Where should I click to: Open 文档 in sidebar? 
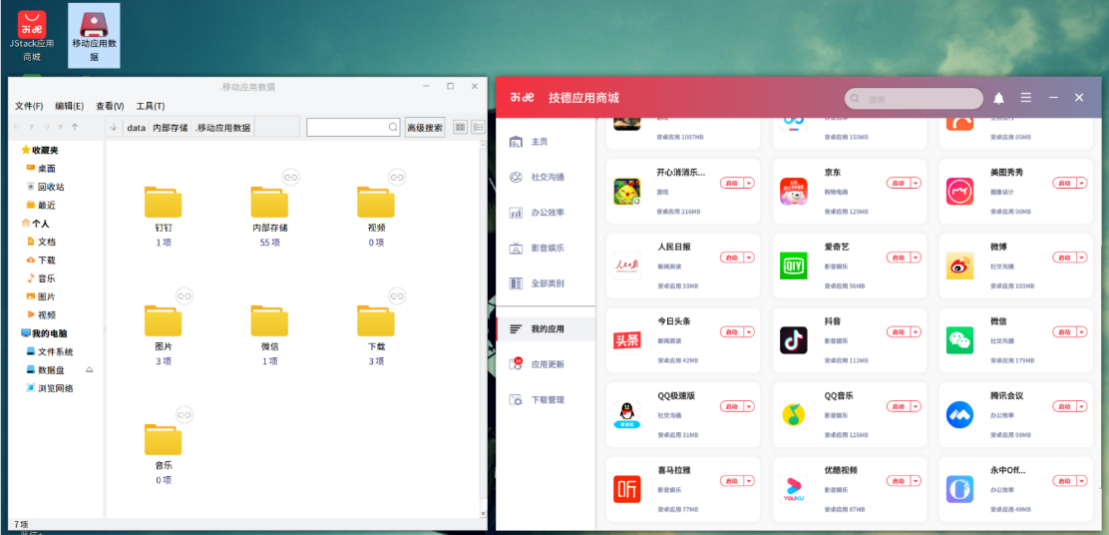coord(41,241)
